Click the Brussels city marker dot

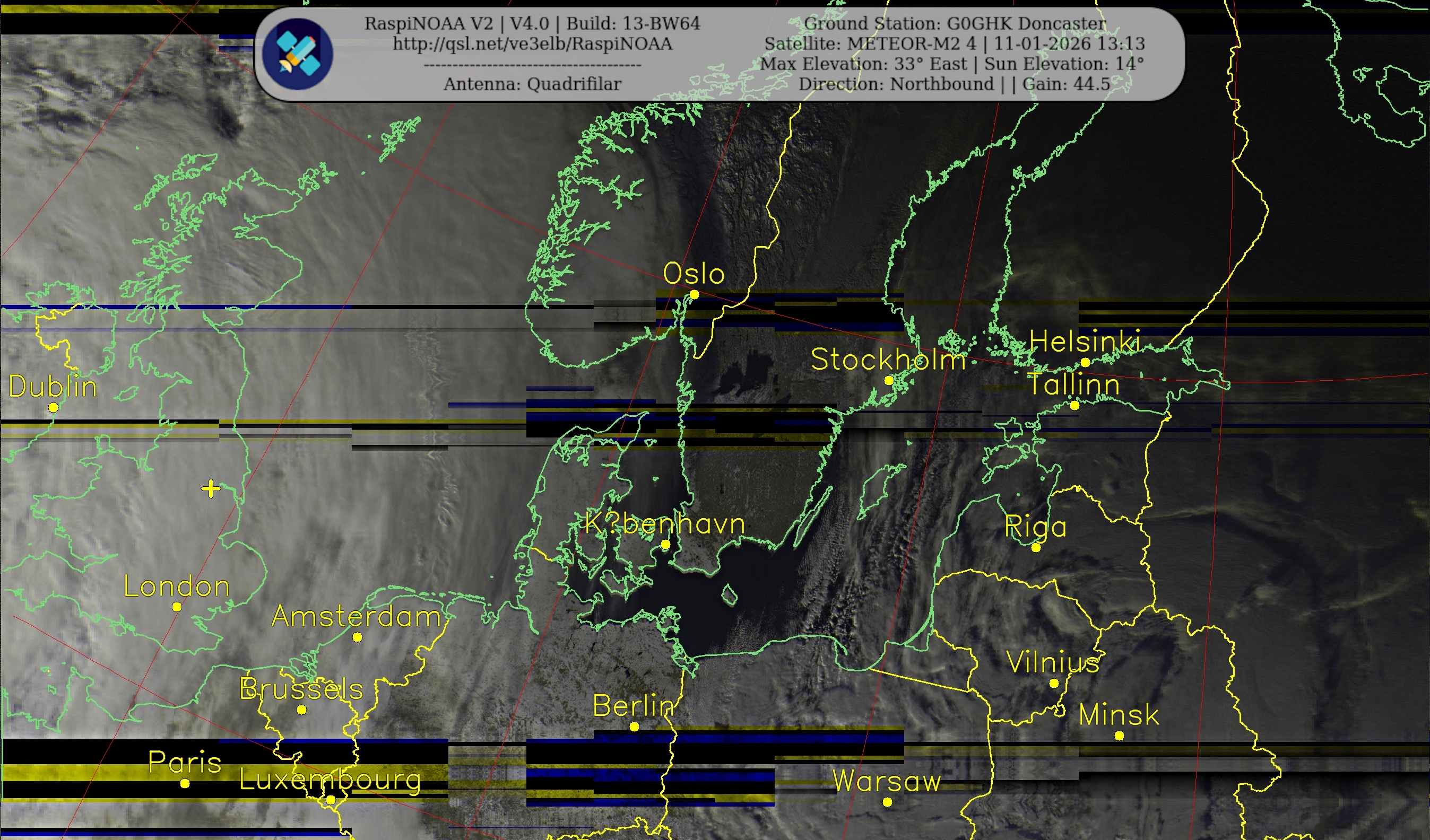[302, 710]
